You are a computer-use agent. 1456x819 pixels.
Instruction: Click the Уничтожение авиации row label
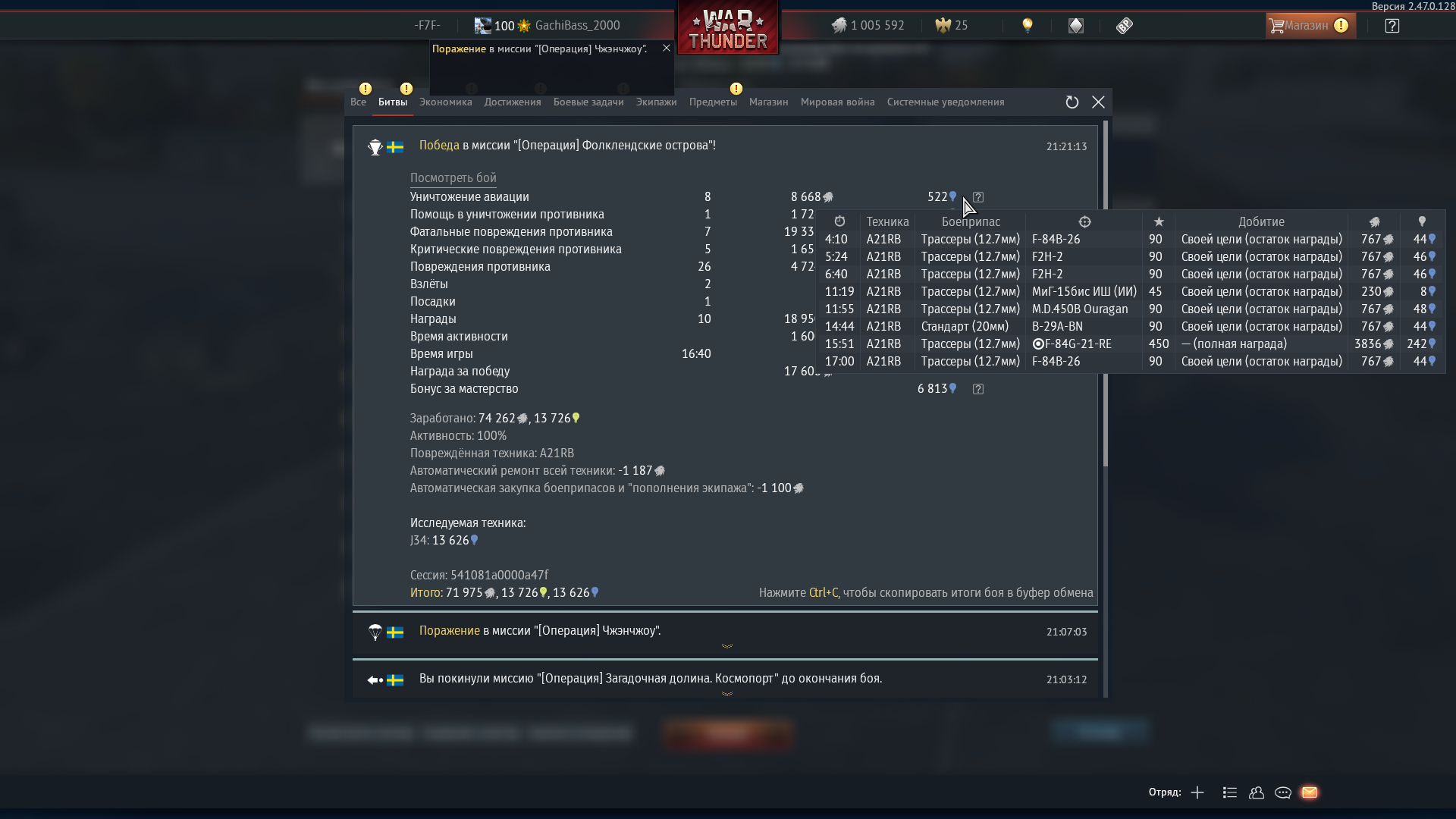469,197
